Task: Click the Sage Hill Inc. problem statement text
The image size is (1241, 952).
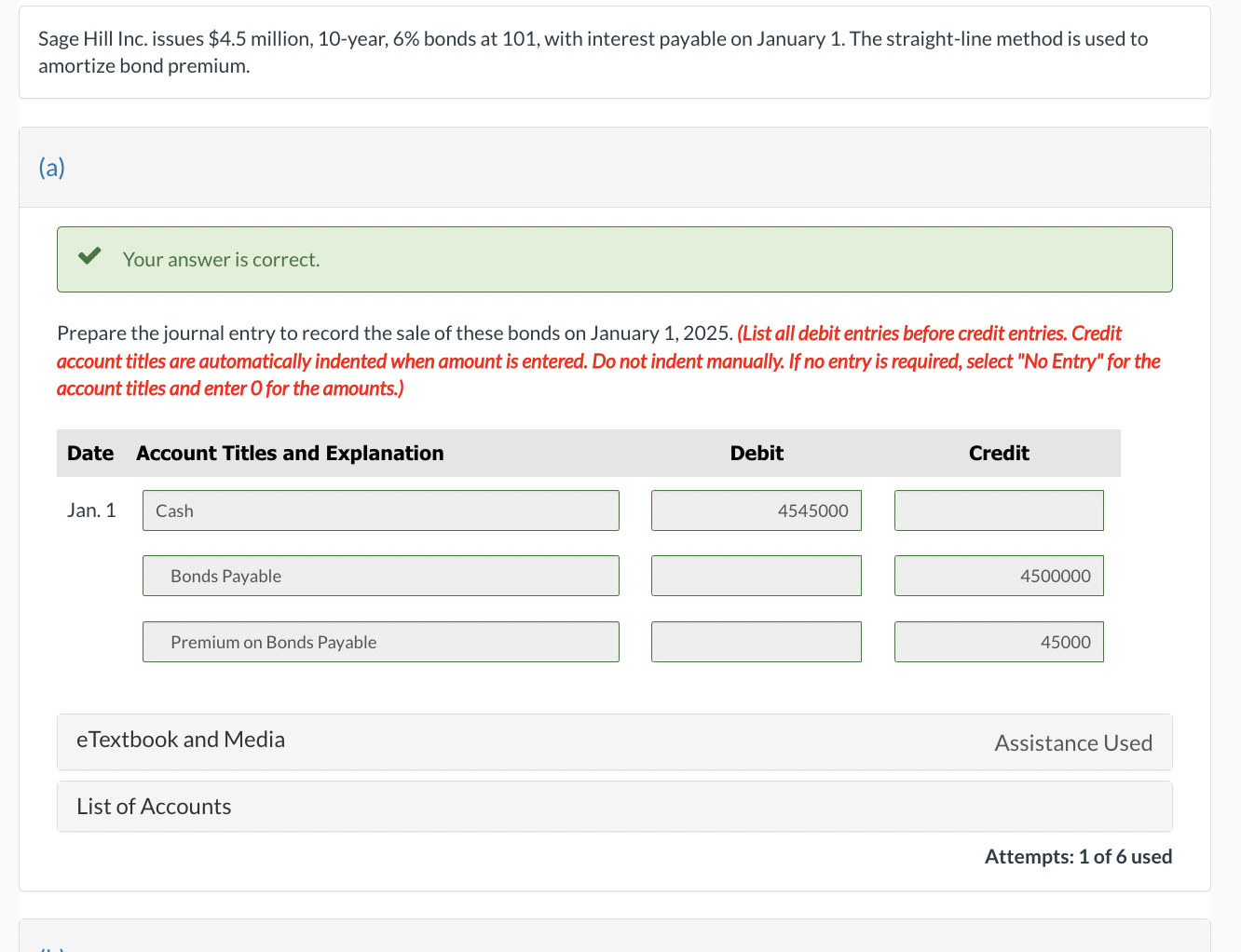Action: (x=593, y=52)
